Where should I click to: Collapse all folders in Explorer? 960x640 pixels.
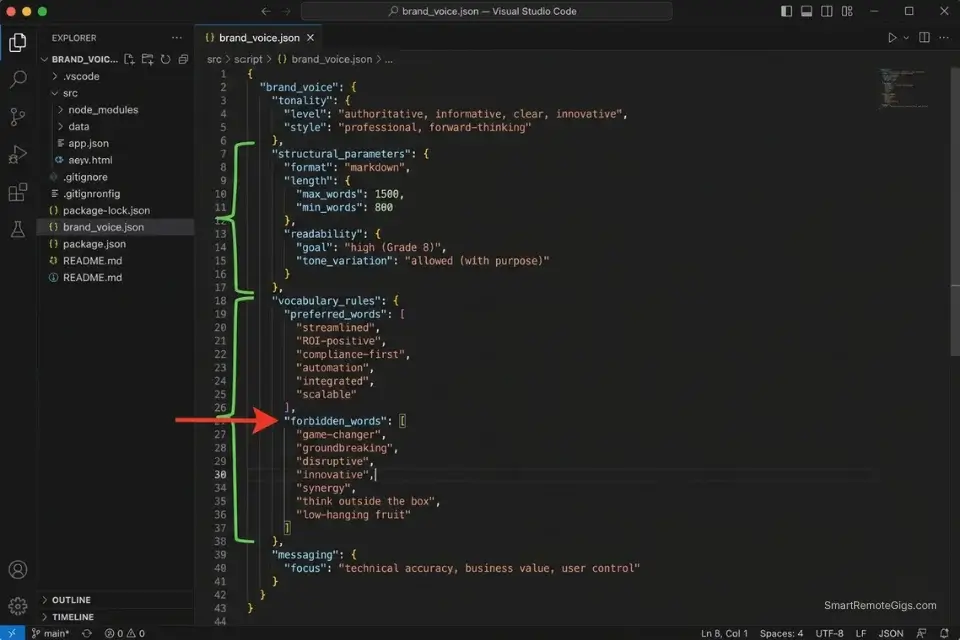click(183, 59)
